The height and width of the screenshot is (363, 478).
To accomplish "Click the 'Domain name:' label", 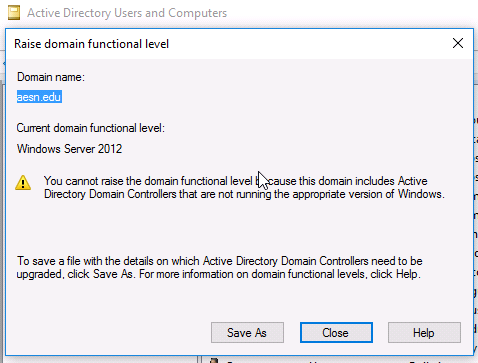I will pyautogui.click(x=51, y=77).
